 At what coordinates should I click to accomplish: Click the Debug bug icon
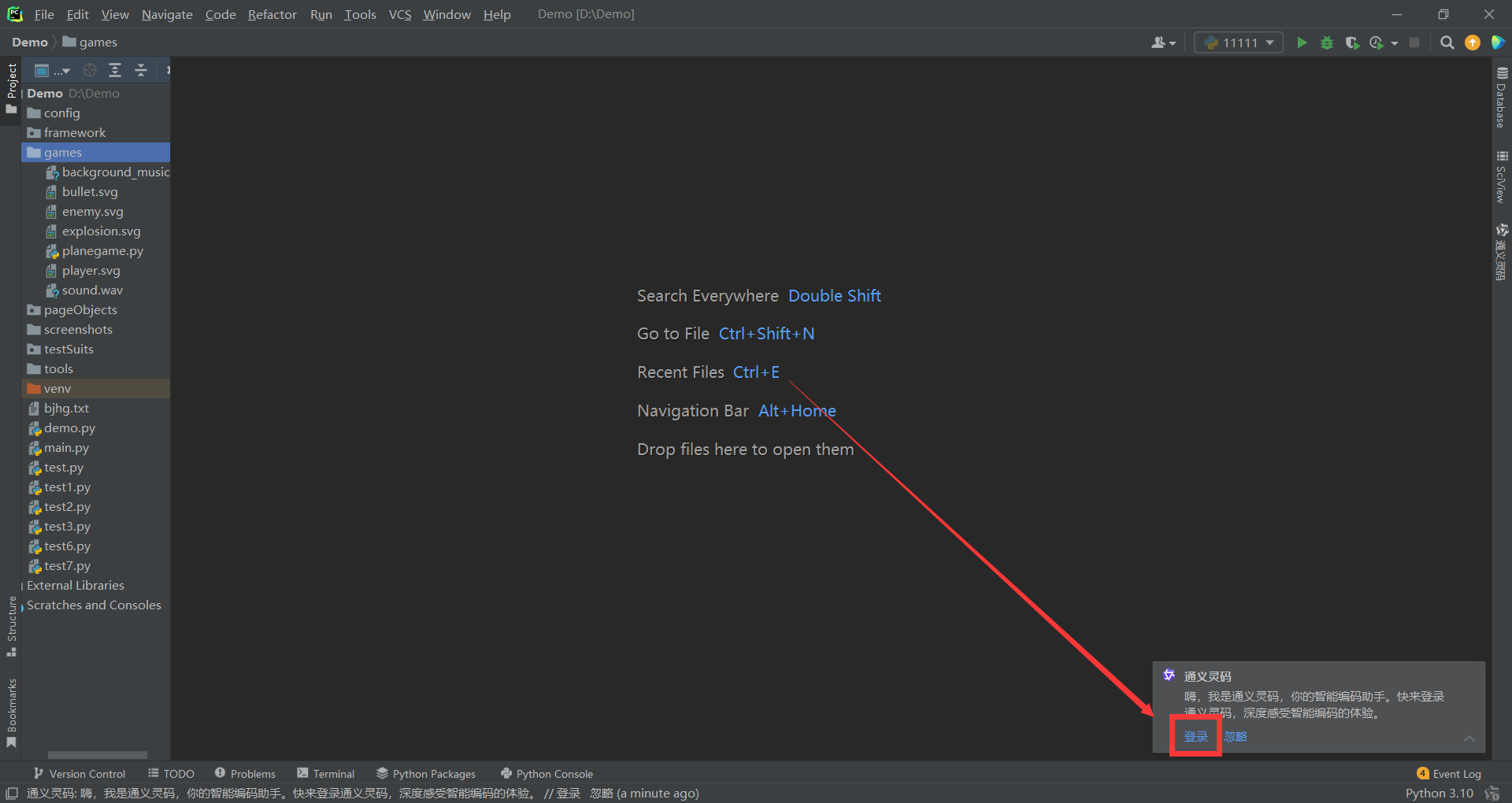tap(1327, 43)
